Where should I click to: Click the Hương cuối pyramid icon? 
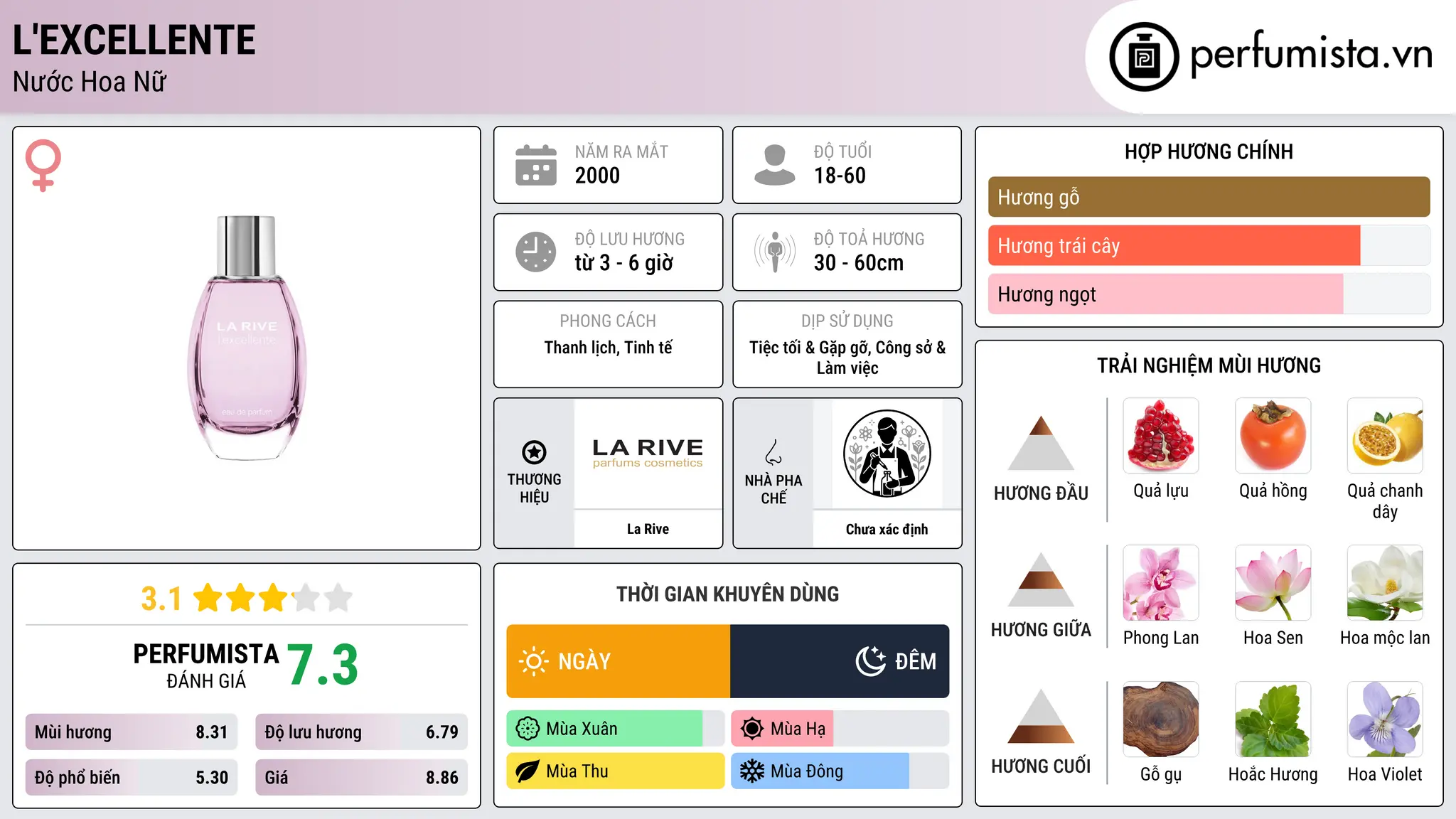pyautogui.click(x=1041, y=716)
